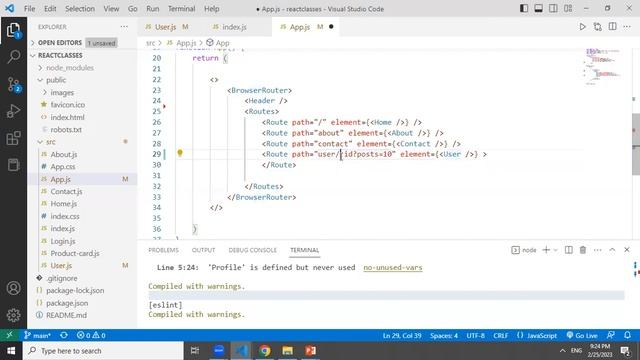Open the Extensions view

click(13, 138)
